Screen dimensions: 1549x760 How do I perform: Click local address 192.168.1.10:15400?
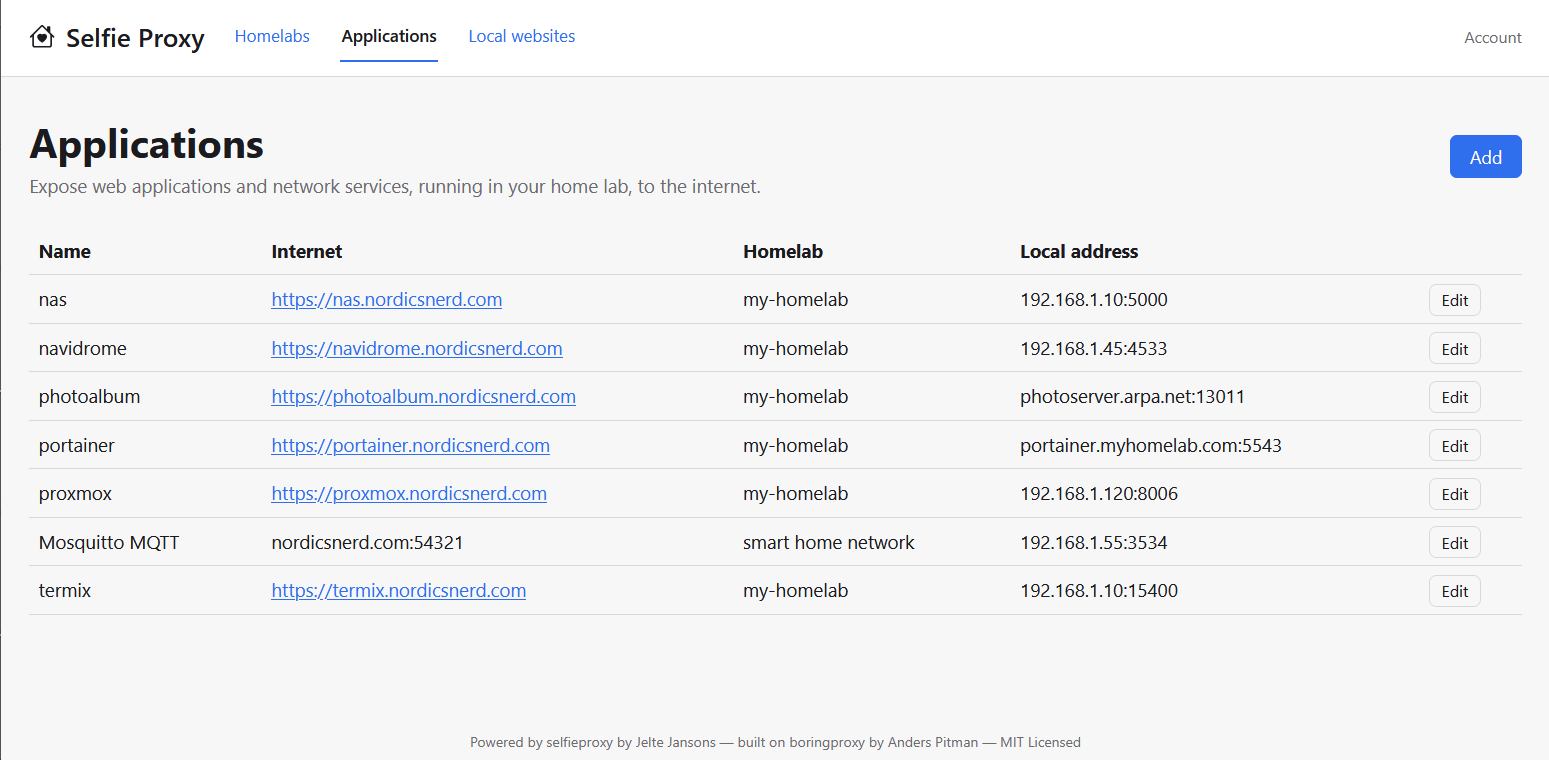(x=1099, y=591)
